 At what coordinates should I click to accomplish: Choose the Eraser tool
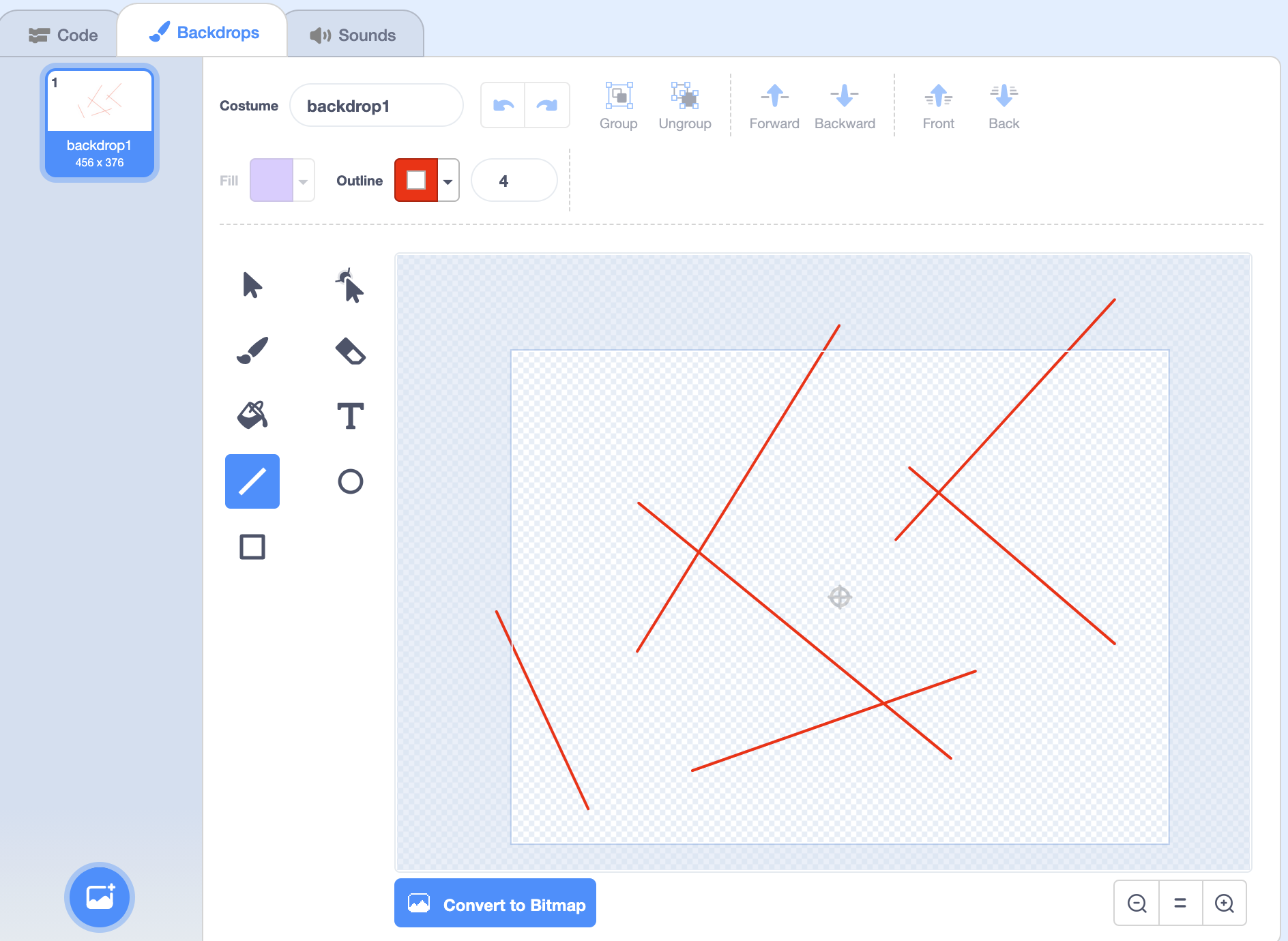point(350,350)
